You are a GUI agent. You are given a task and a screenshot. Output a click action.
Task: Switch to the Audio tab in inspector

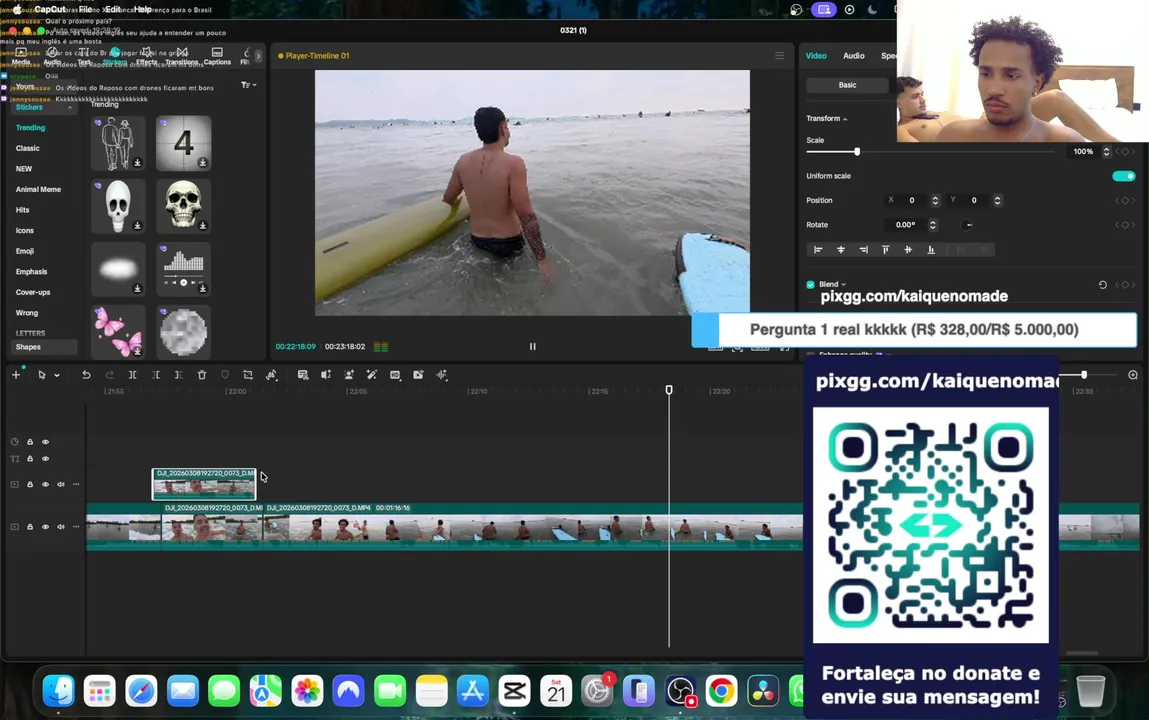pos(854,56)
